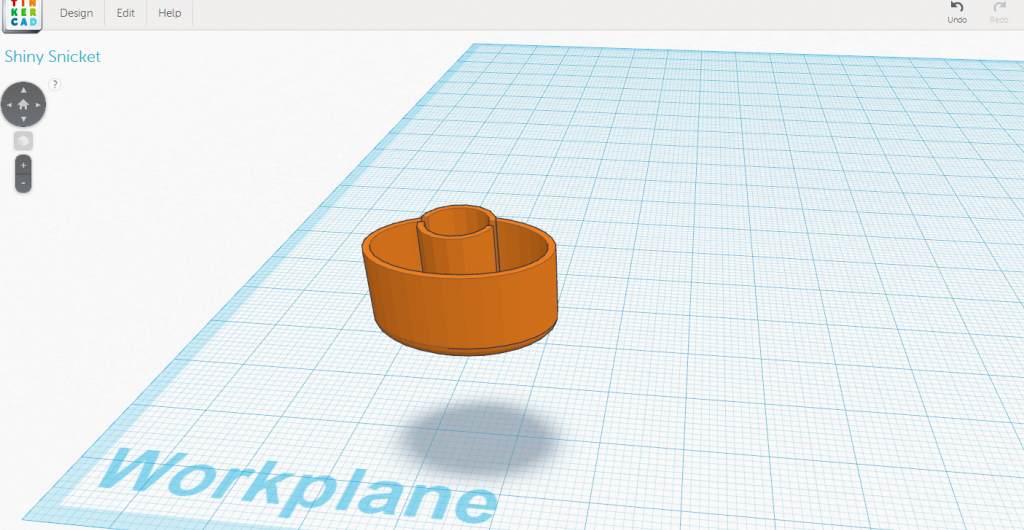Orbit view down arrow

click(24, 119)
